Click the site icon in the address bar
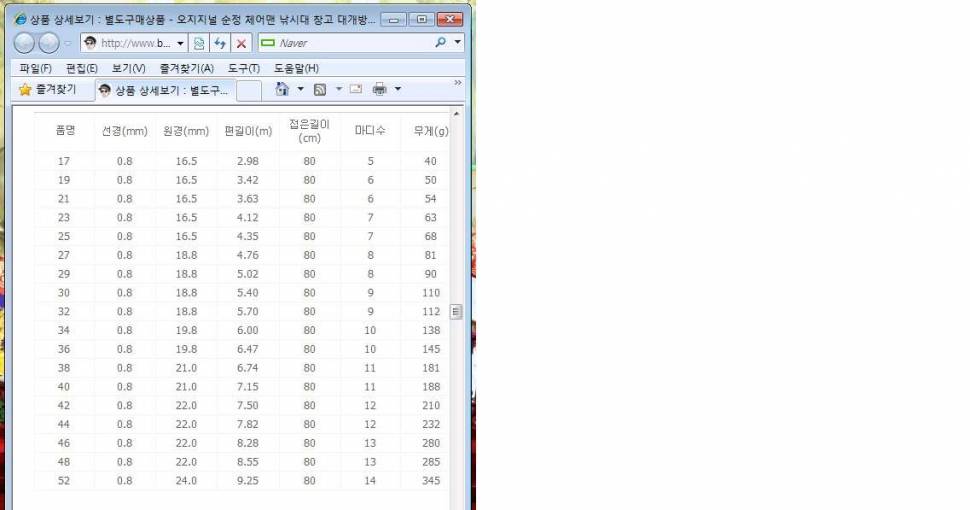Screen dimensions: 970x510 coord(90,43)
